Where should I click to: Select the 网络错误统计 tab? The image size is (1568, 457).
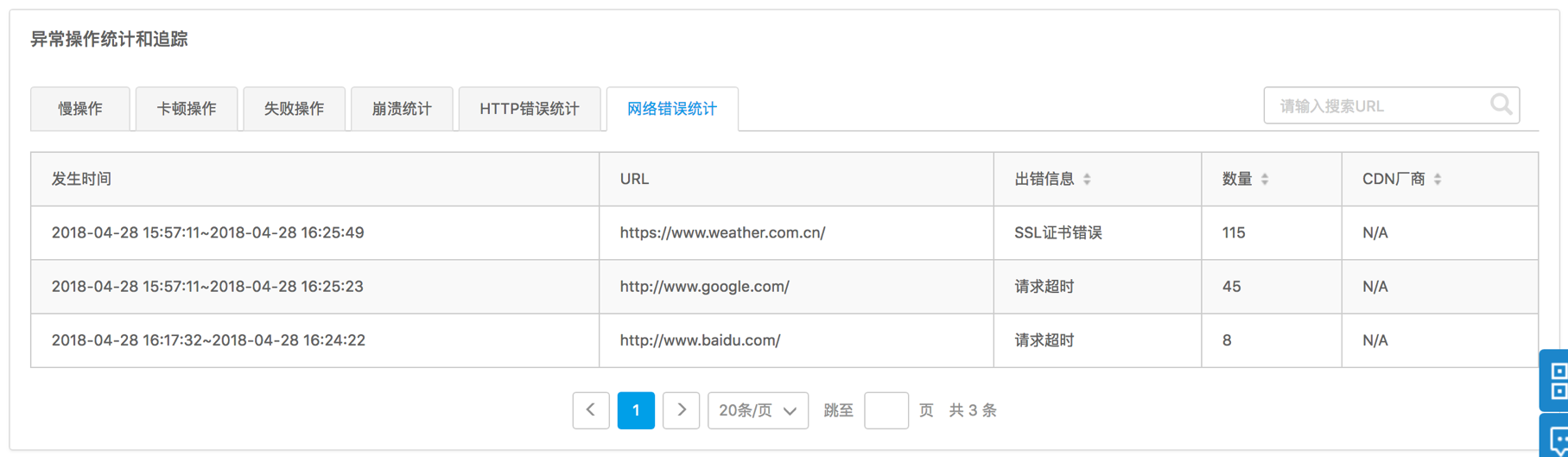672,109
